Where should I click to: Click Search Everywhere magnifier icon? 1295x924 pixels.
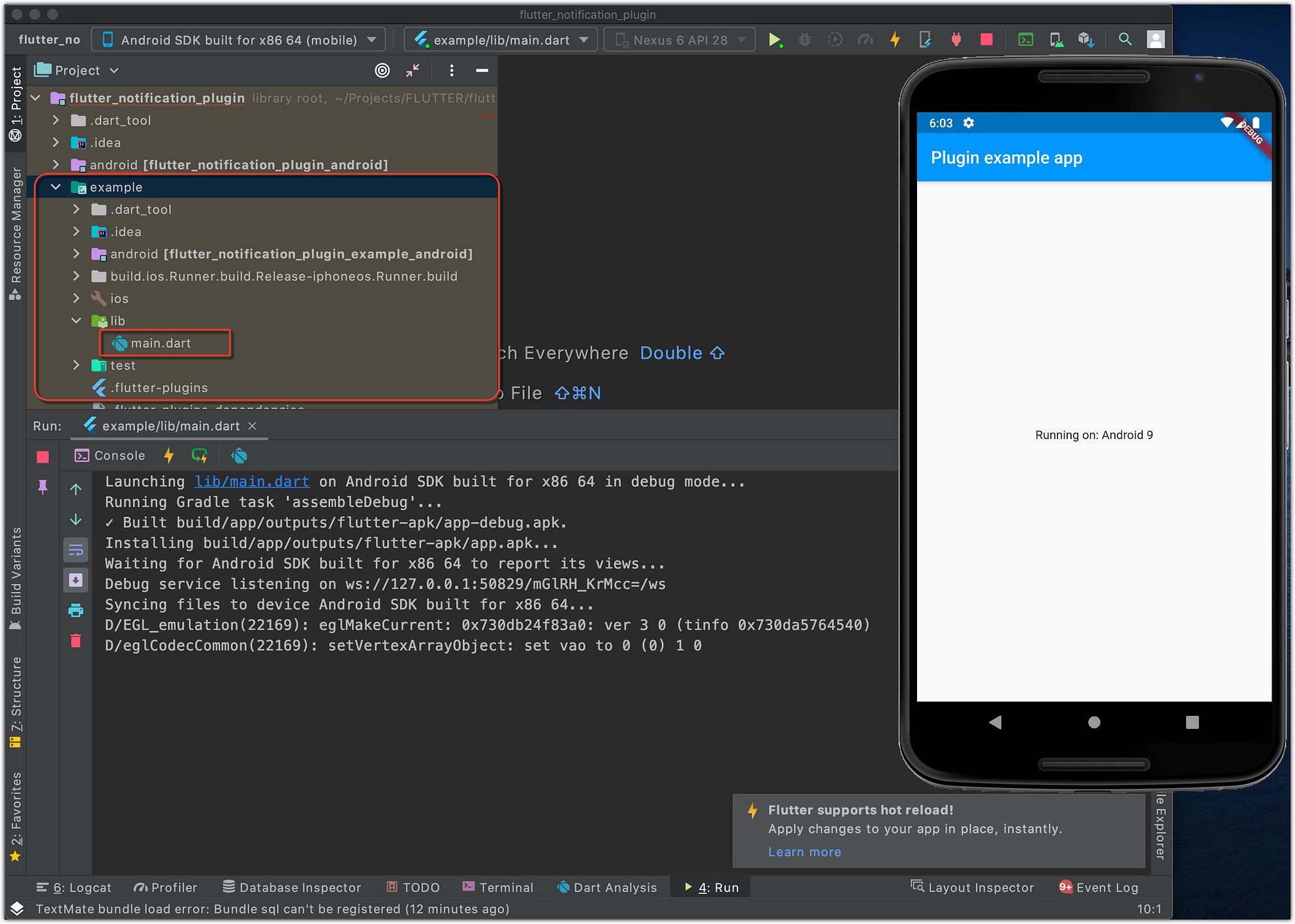tap(1125, 39)
